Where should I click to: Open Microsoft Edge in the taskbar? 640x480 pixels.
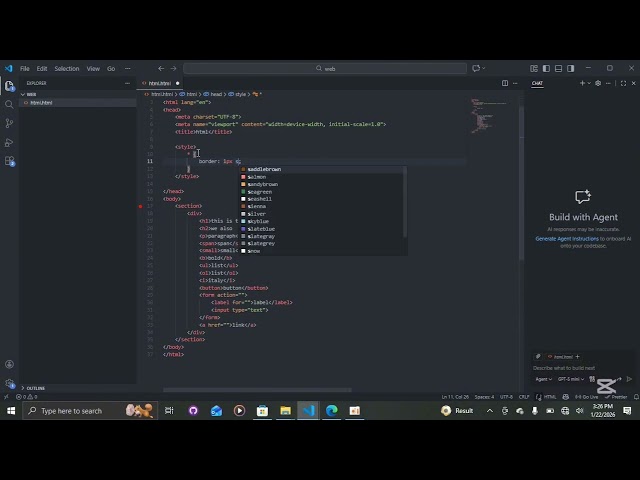point(331,411)
